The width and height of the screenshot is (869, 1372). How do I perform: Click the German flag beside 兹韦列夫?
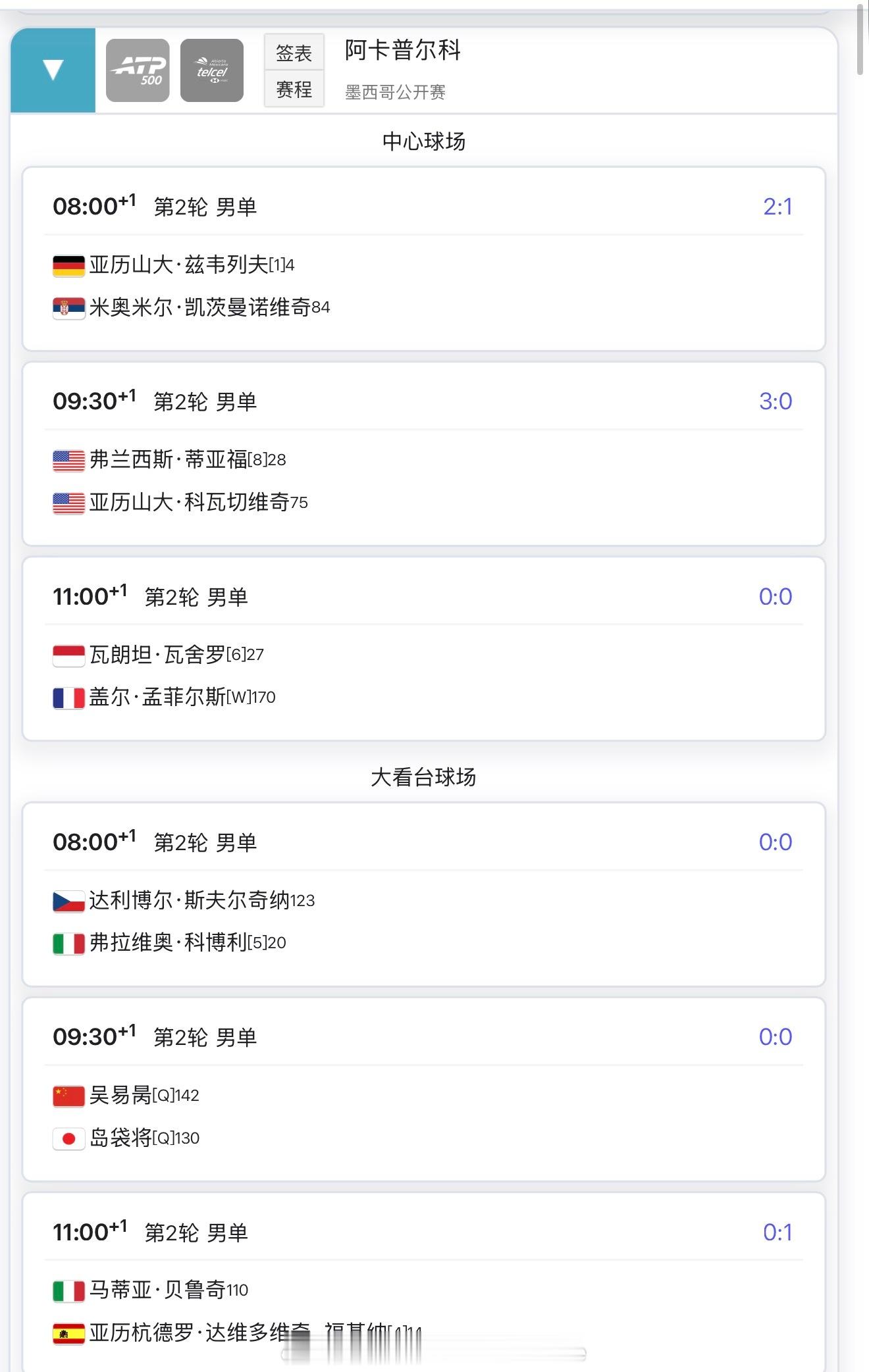click(x=68, y=265)
